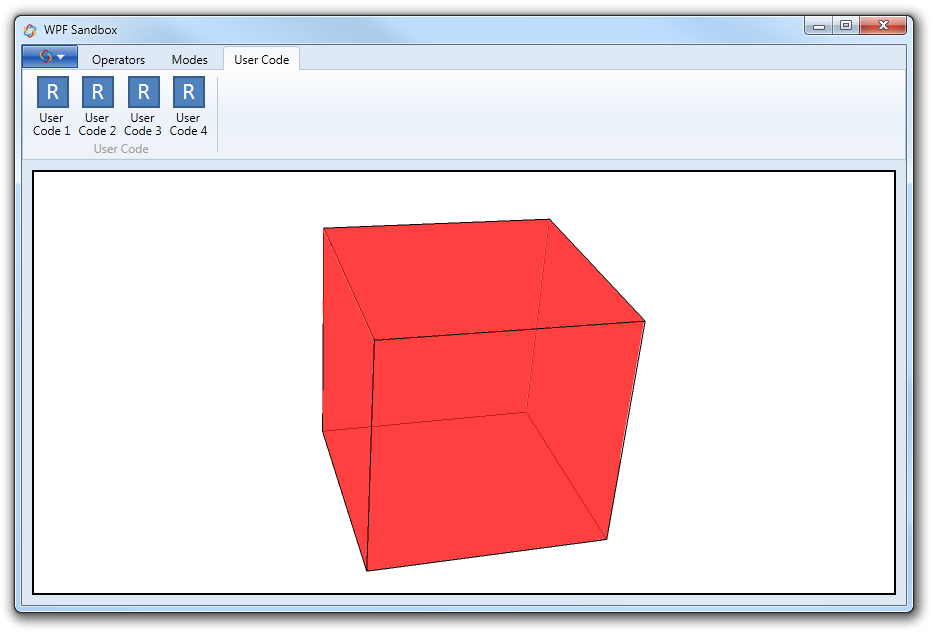
Task: Click the User Code 2 R icon
Action: [97, 93]
